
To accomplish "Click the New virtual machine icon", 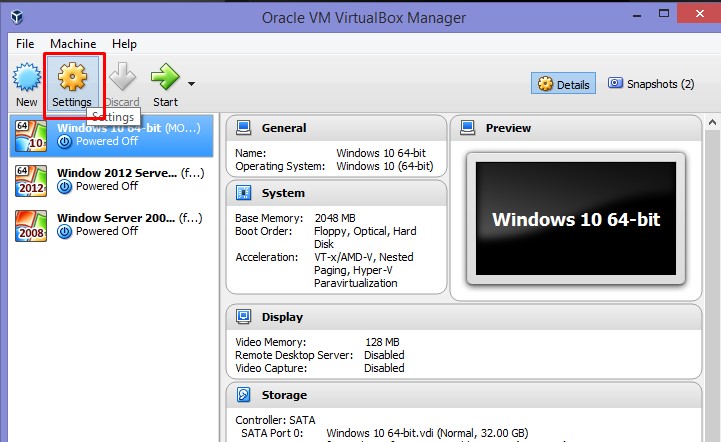I will [x=26, y=78].
